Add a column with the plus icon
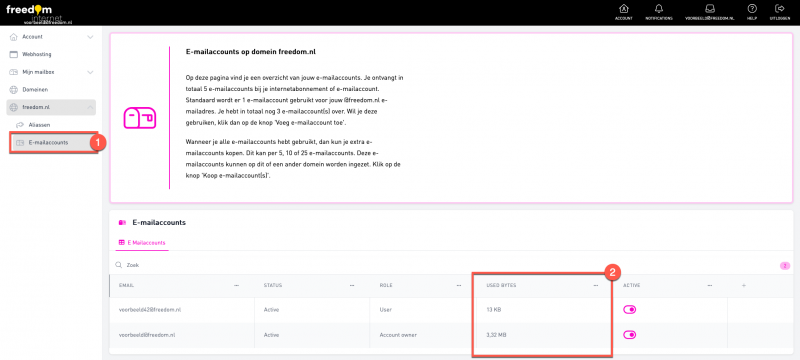The width and height of the screenshot is (800, 360). point(744,286)
